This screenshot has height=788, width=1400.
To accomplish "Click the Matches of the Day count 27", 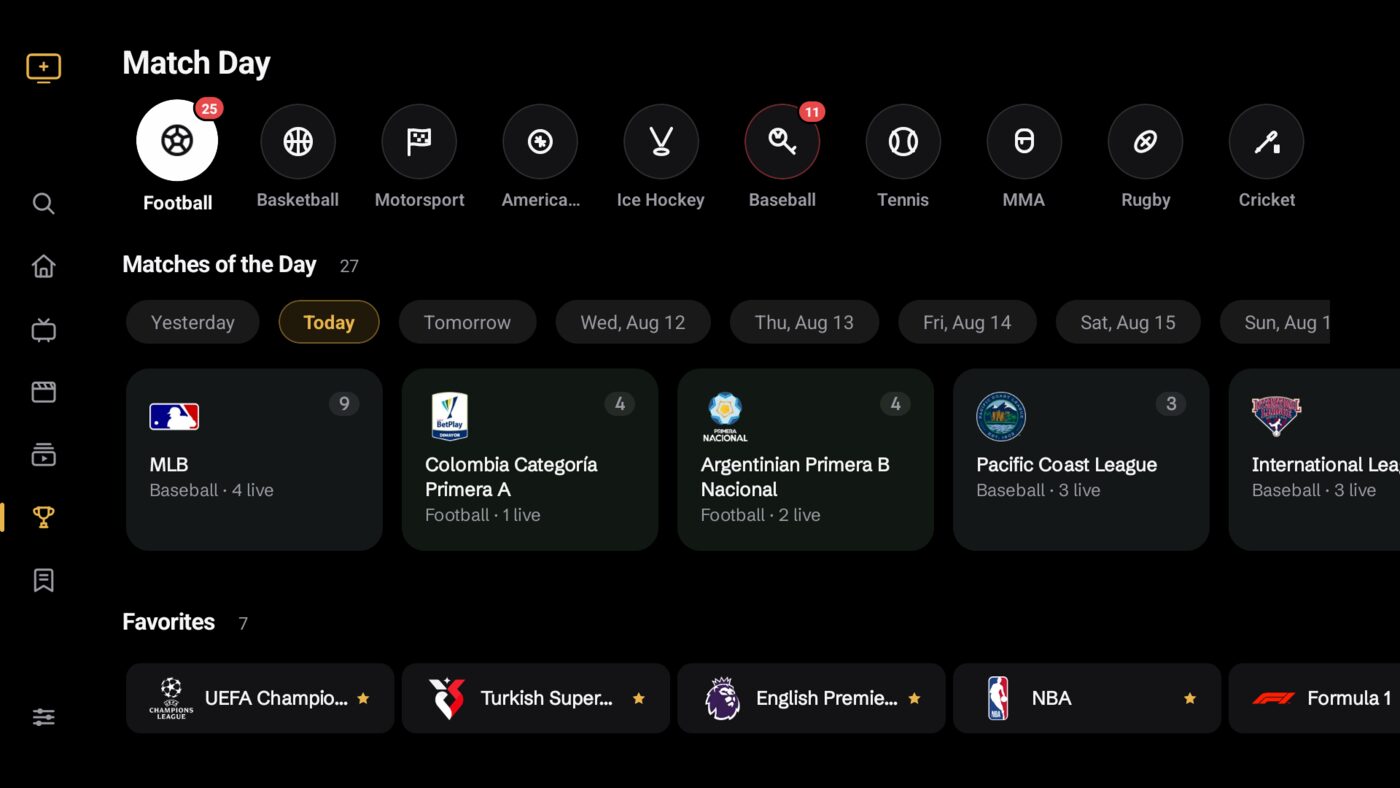I will point(349,266).
